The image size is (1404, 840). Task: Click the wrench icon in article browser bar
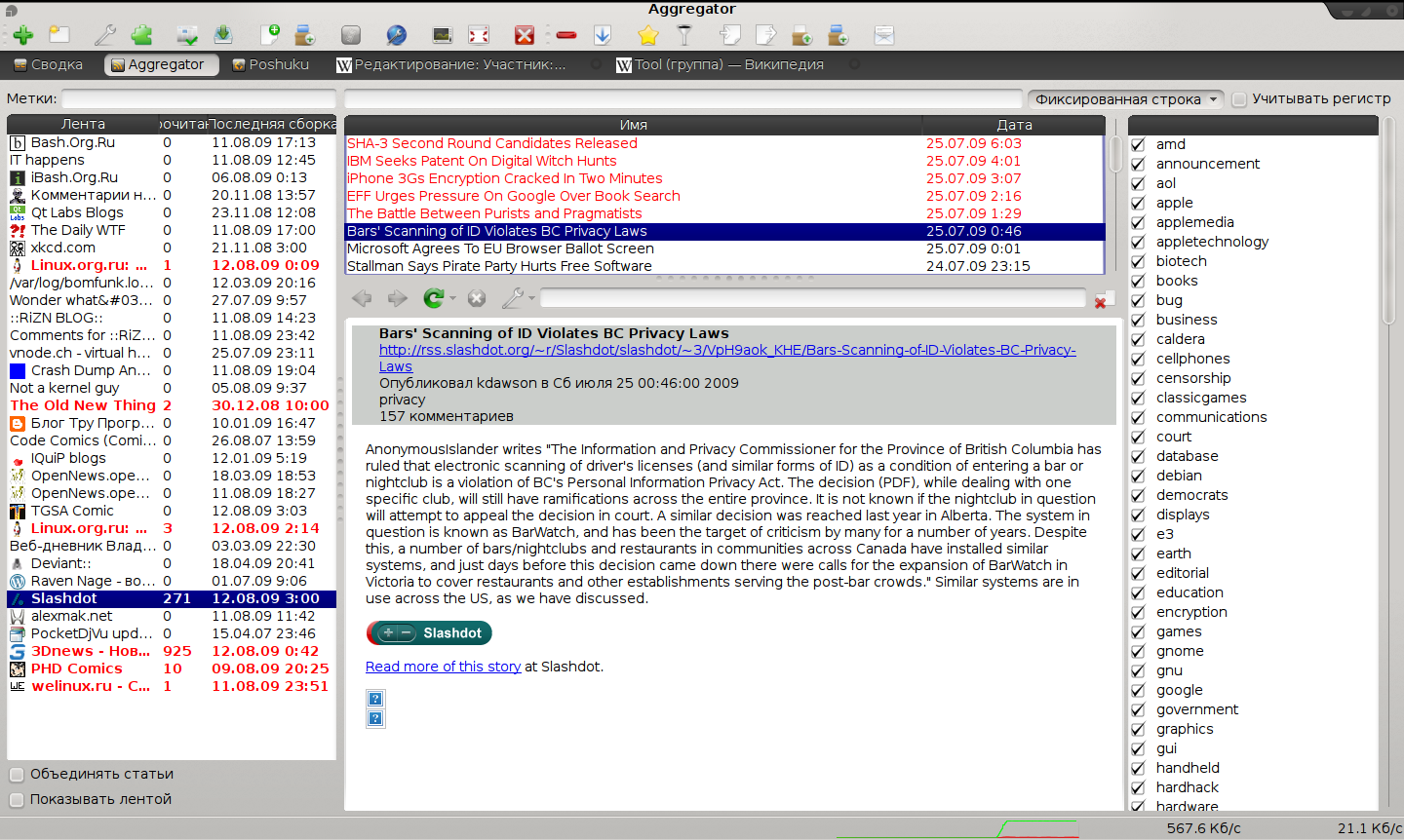[513, 298]
